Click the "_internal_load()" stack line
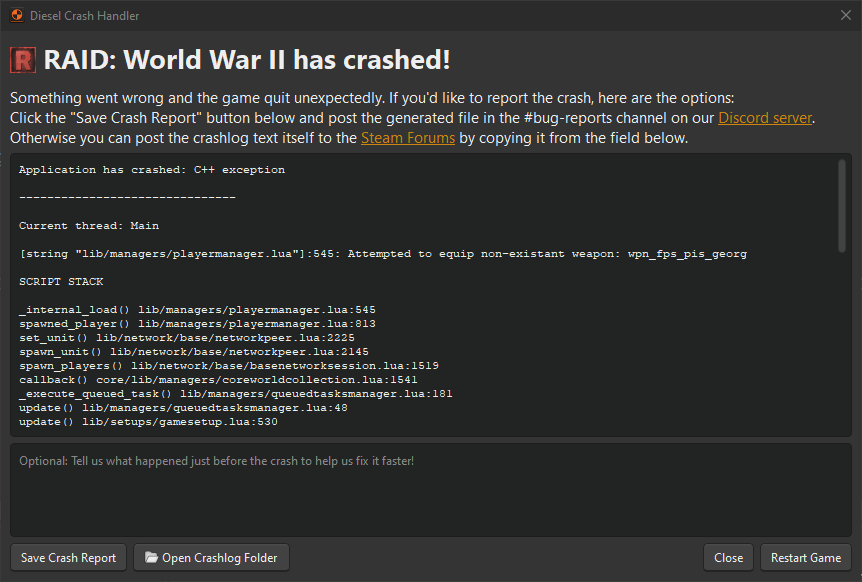The height and width of the screenshot is (582, 862). pos(197,310)
